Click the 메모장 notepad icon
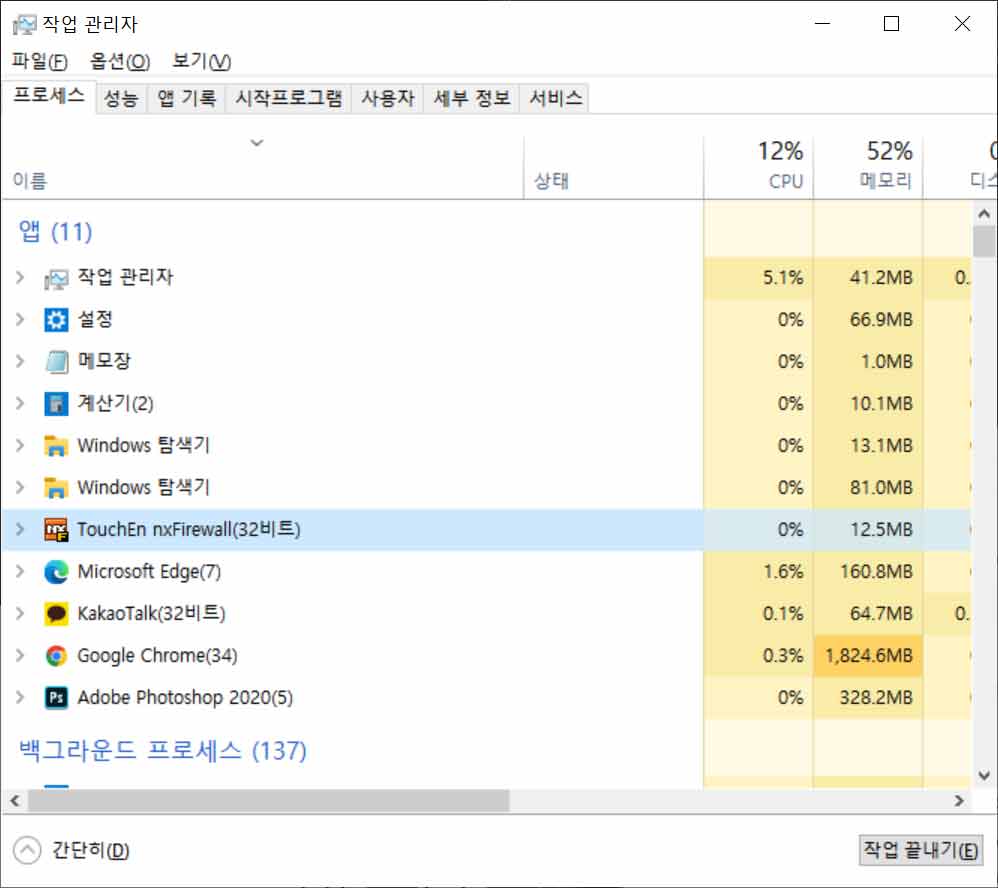The image size is (998, 888). (x=56, y=362)
